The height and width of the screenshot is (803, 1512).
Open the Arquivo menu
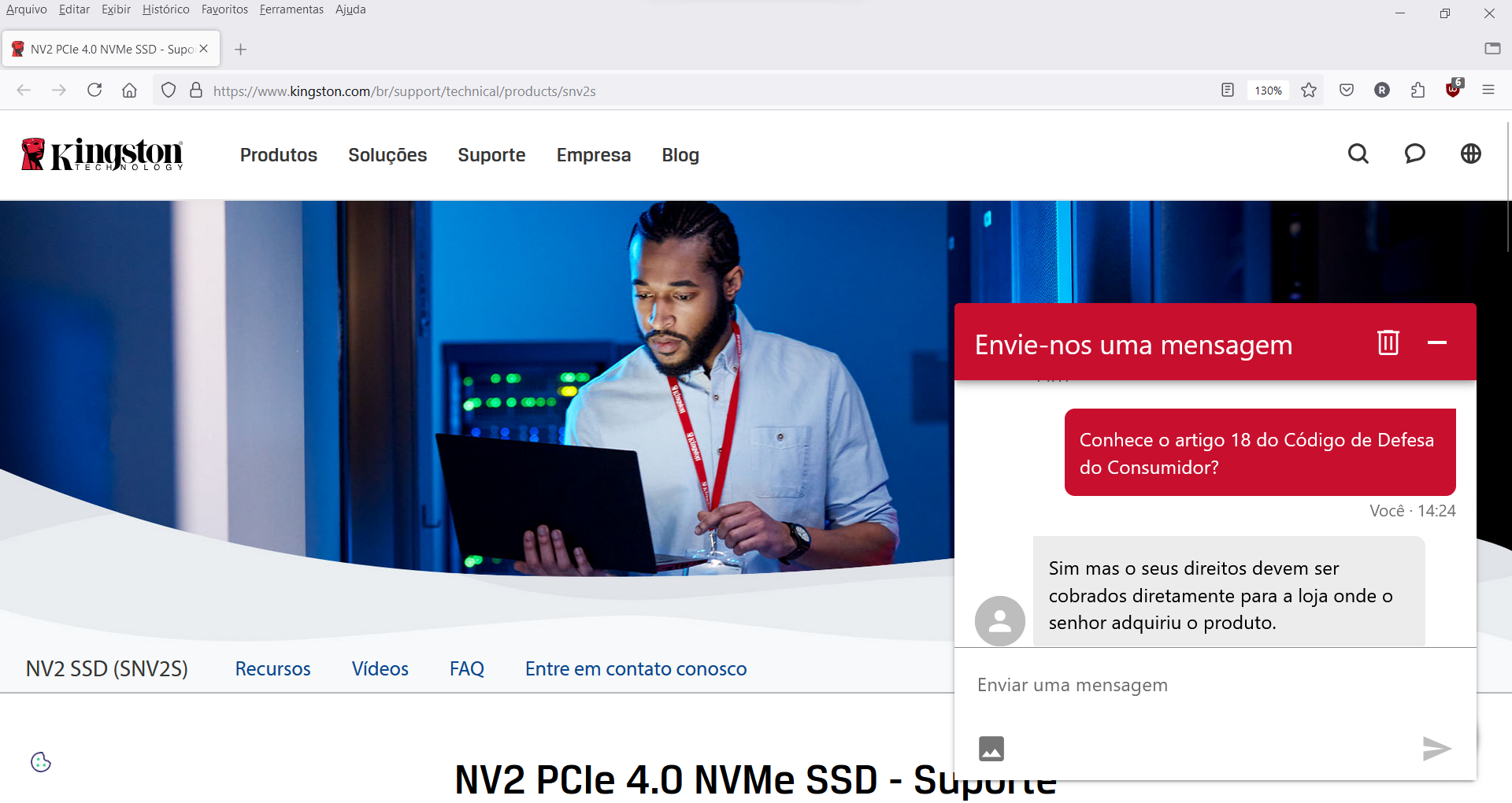[27, 9]
